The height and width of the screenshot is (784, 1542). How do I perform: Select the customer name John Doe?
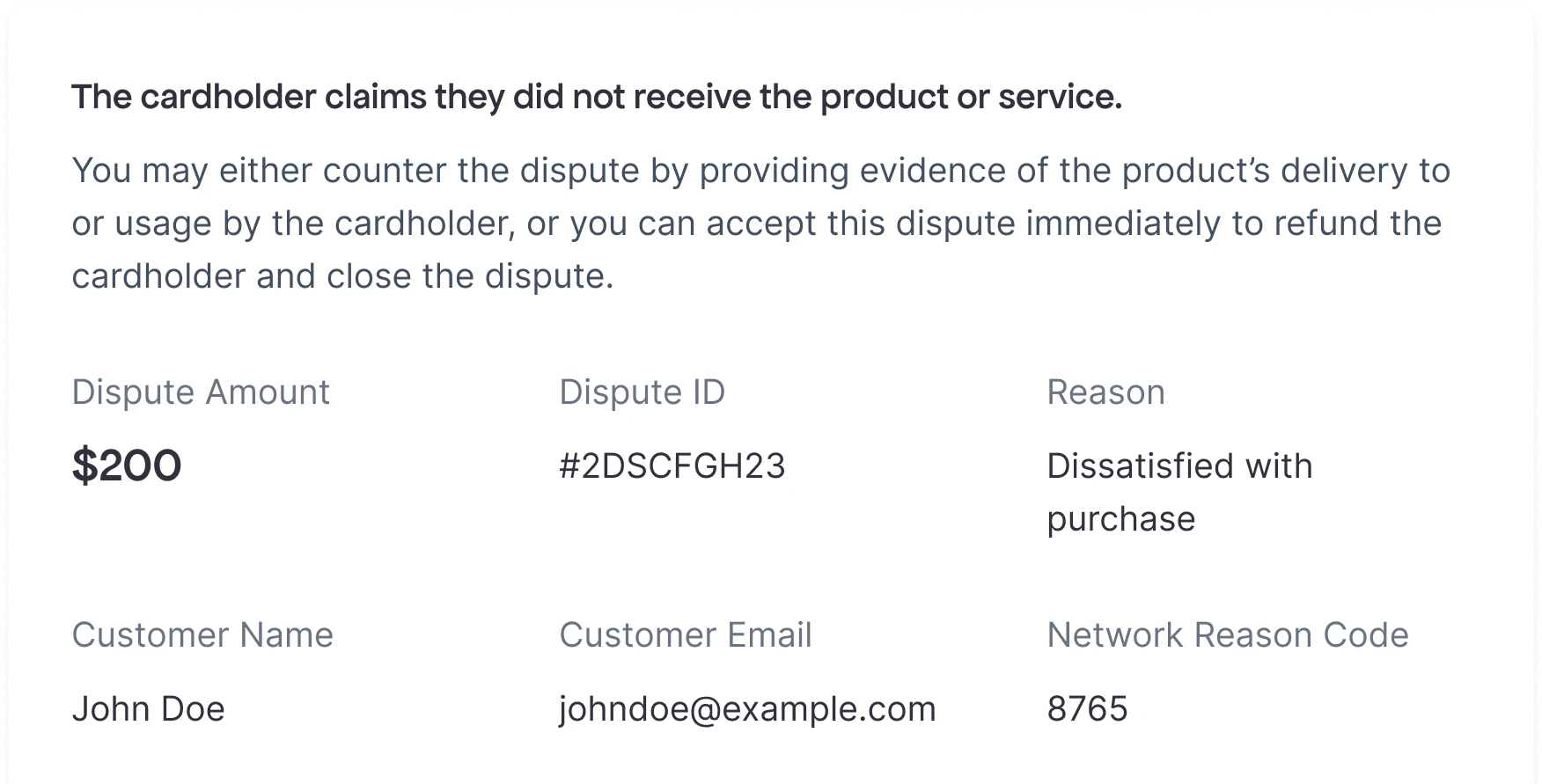point(148,709)
